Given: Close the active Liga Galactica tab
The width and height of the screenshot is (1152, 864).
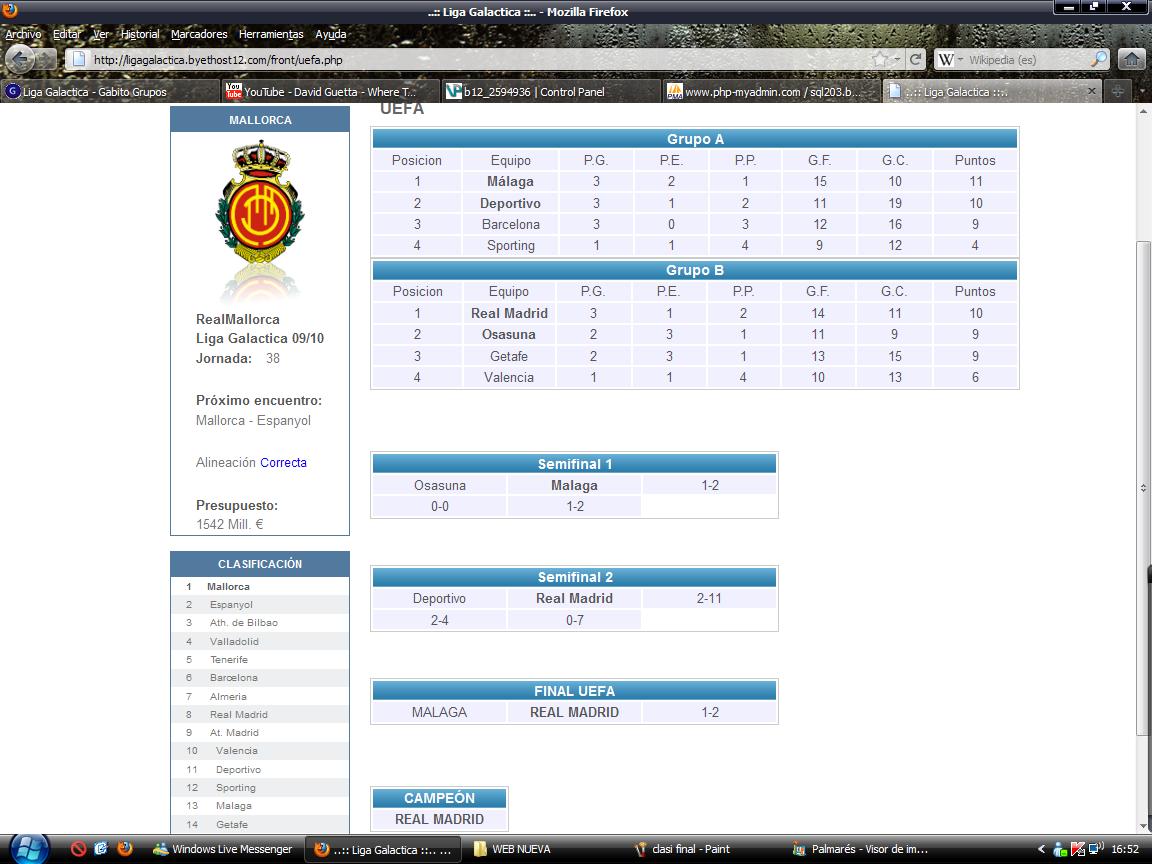Looking at the screenshot, I should point(1092,91).
